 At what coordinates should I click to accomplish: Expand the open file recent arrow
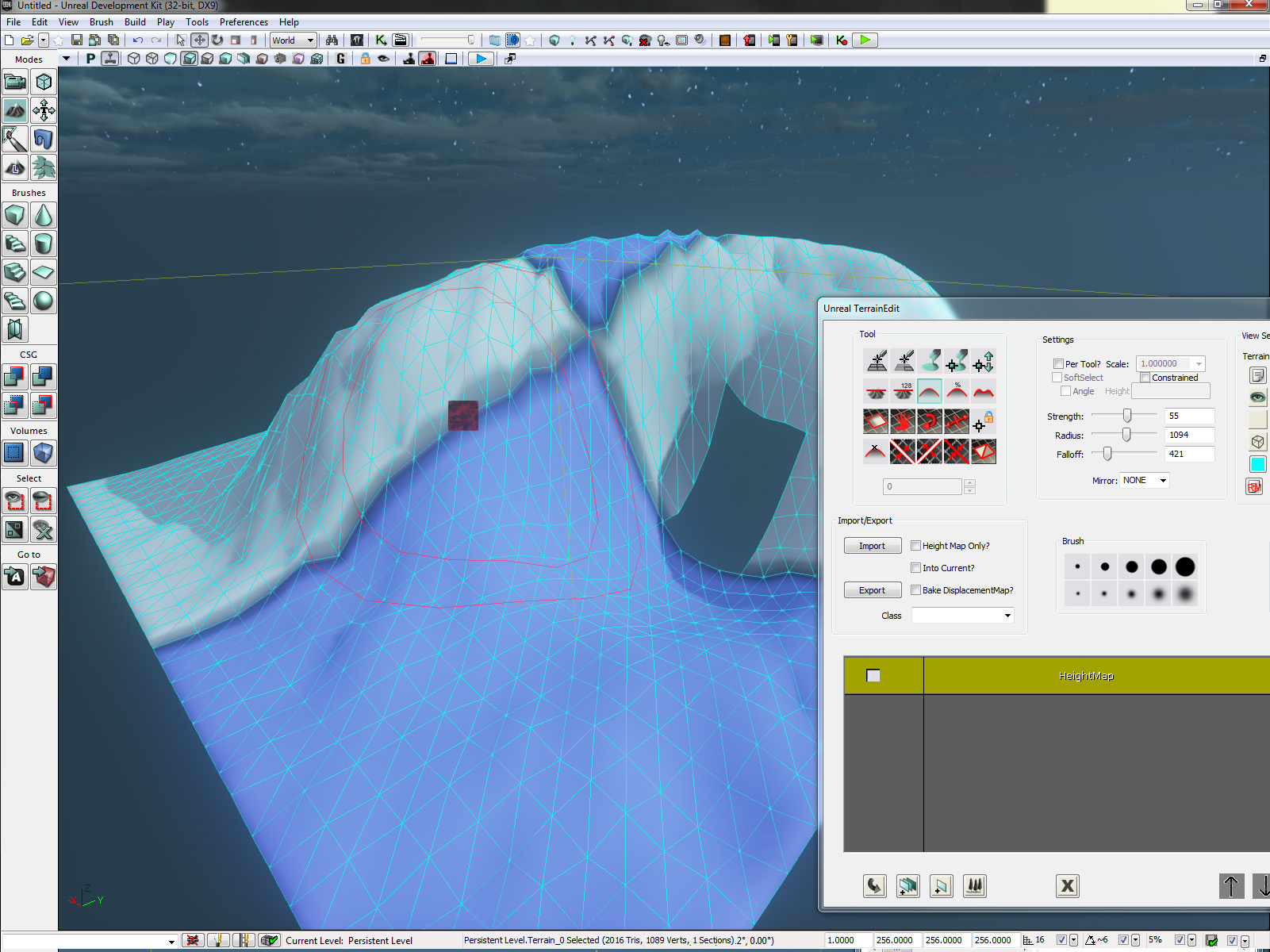click(x=43, y=40)
